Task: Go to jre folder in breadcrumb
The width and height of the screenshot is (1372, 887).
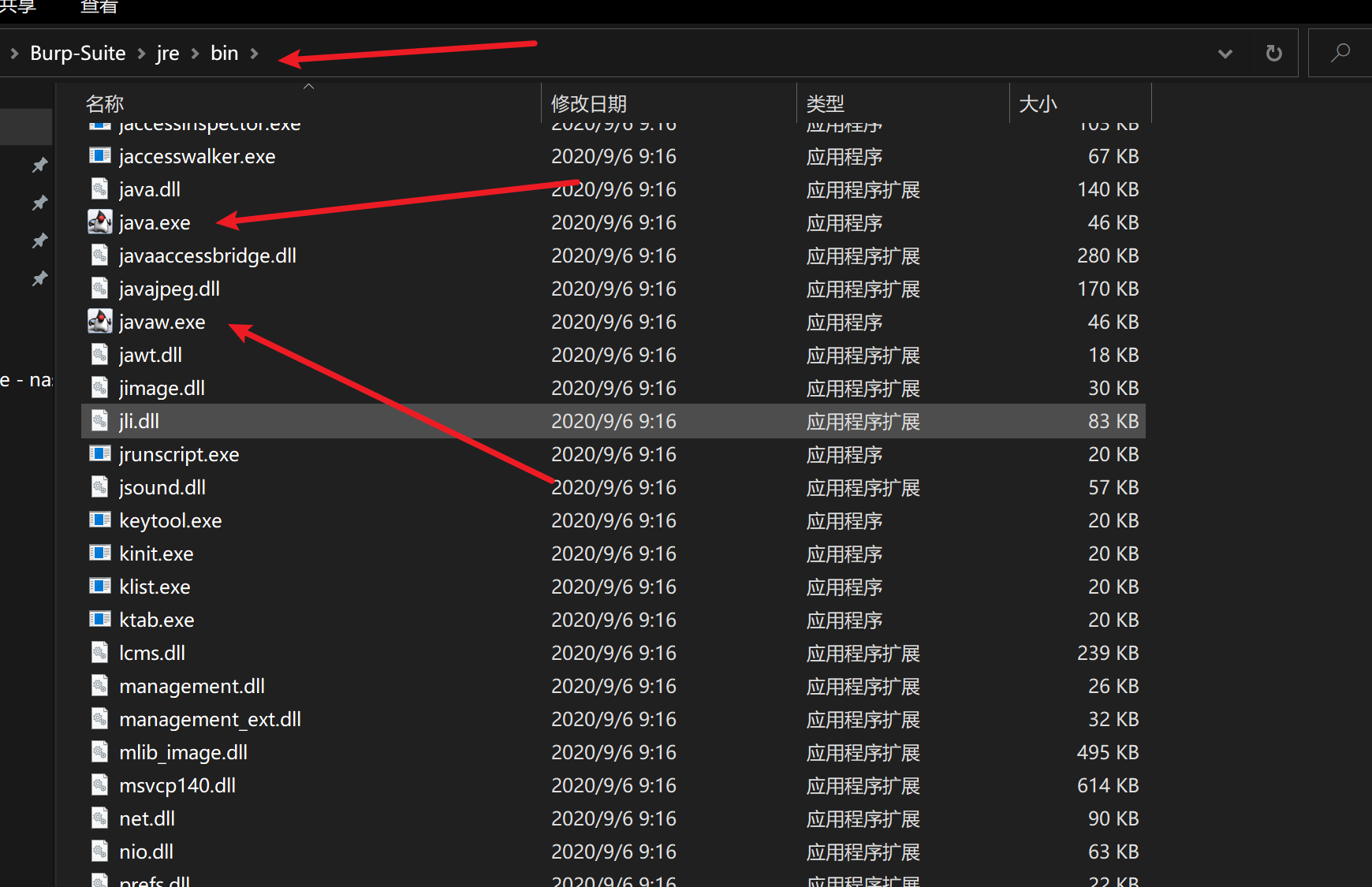Action: pyautogui.click(x=168, y=54)
